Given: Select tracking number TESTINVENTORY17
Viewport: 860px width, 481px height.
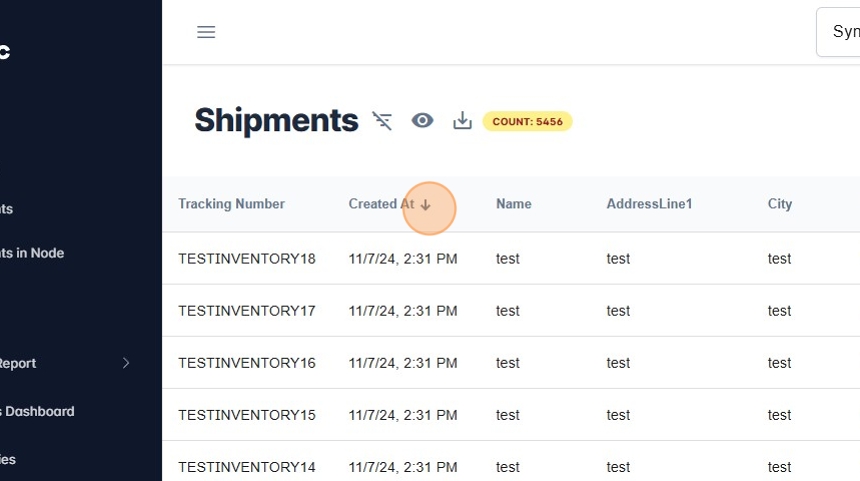Looking at the screenshot, I should [246, 311].
